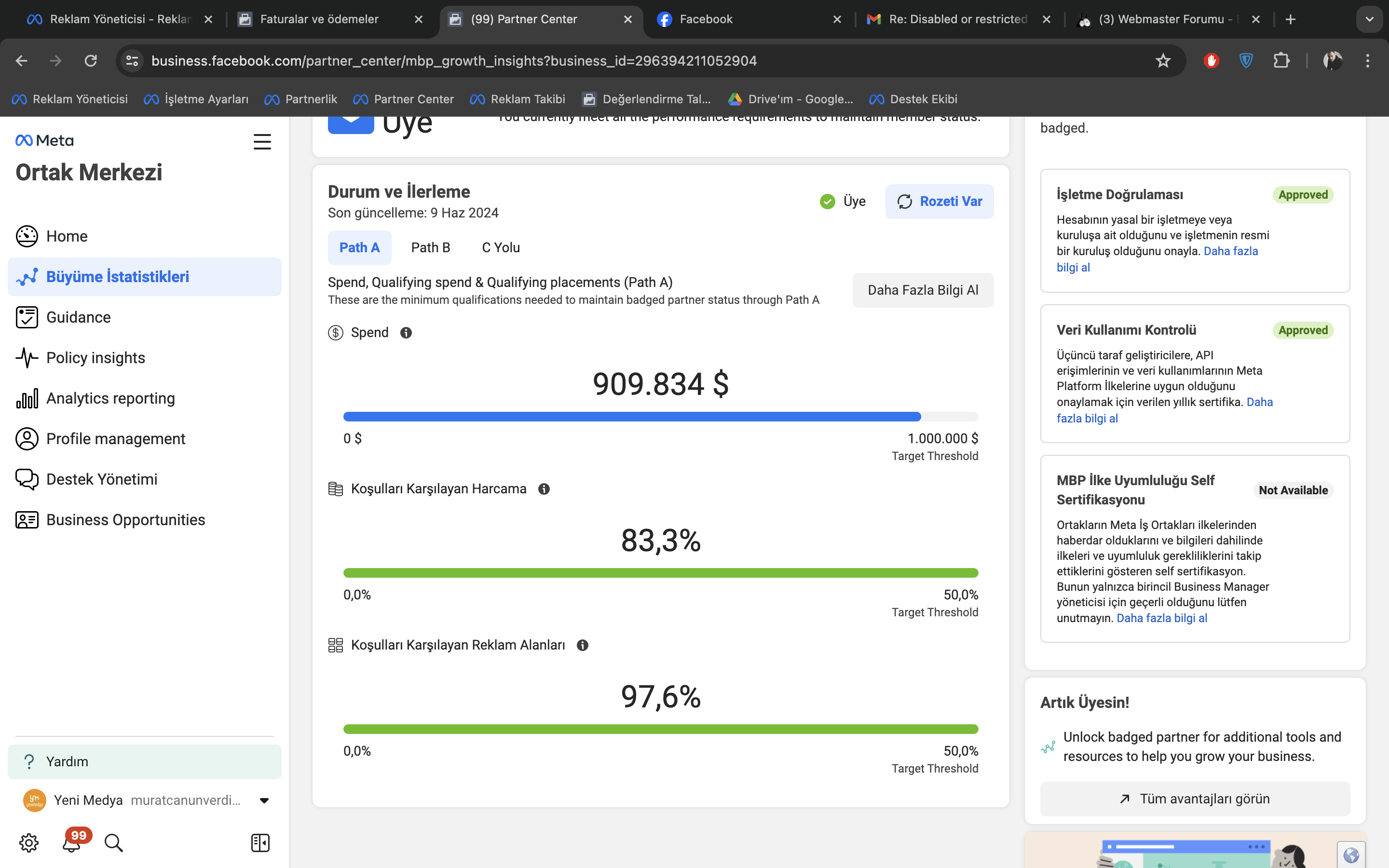
Task: Click Daha Fazla Bilgi Al button
Action: click(923, 290)
